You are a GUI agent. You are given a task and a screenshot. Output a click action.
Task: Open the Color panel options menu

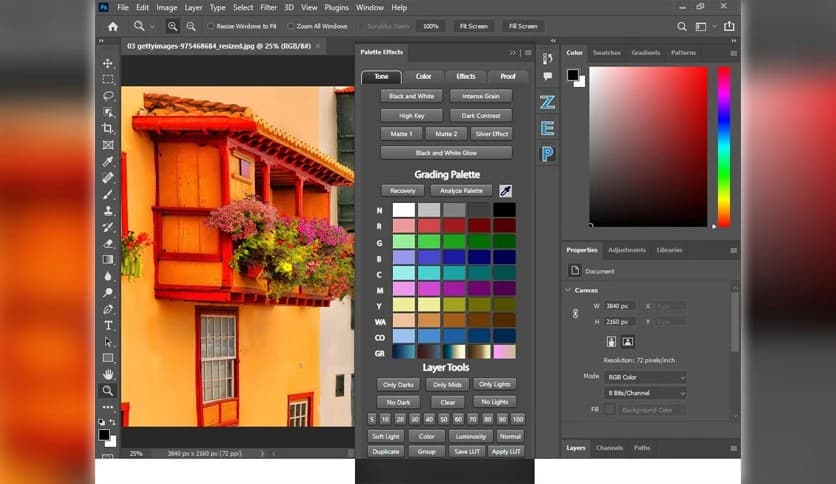734,53
